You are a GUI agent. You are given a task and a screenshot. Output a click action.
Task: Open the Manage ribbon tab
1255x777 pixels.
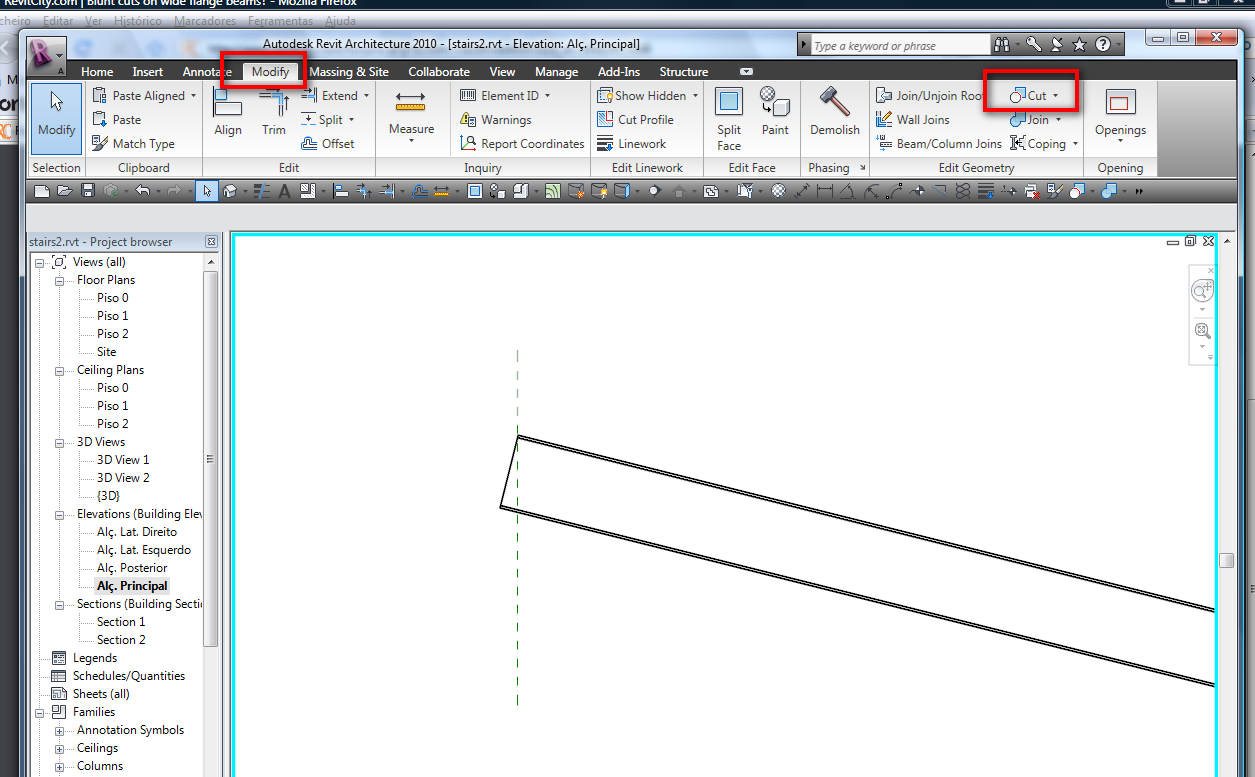(556, 72)
